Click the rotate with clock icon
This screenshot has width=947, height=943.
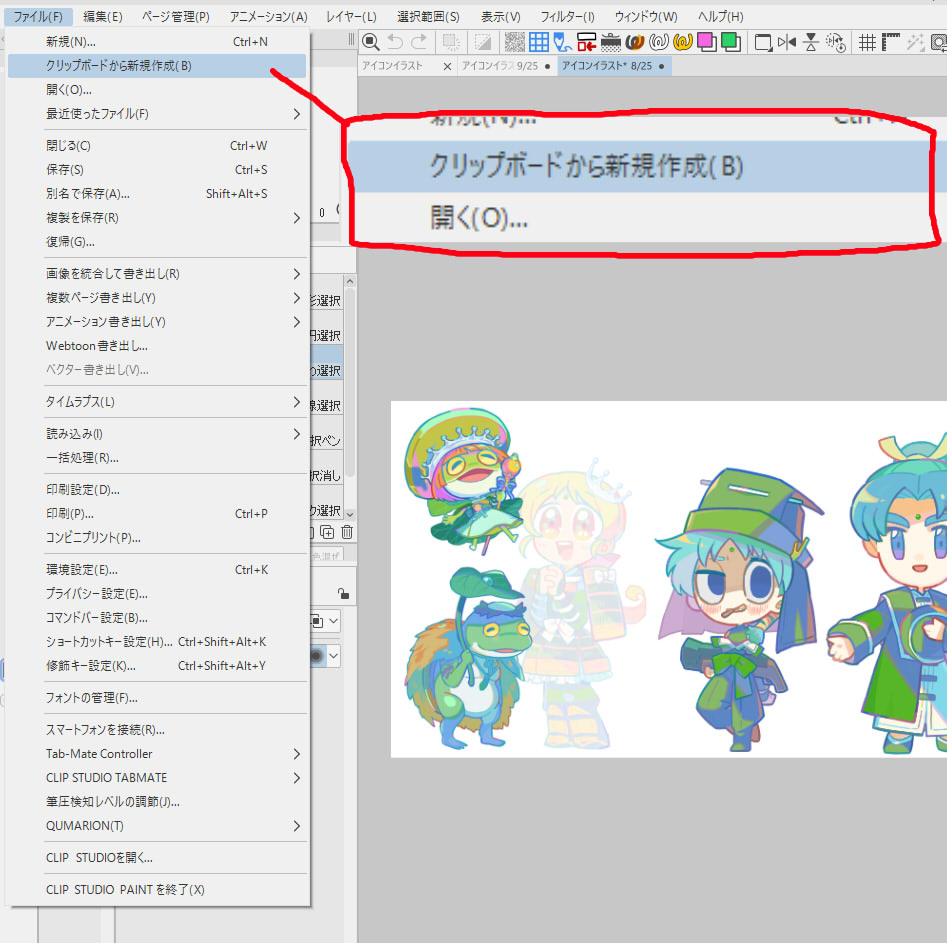tap(835, 42)
